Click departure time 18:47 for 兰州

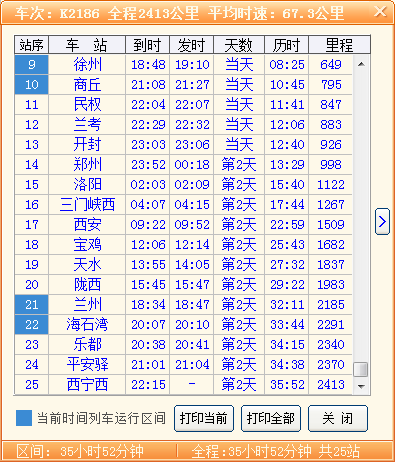tap(192, 305)
